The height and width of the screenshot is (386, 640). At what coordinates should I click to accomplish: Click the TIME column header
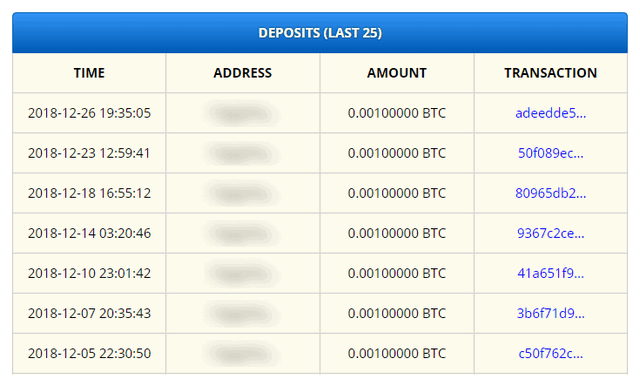tap(89, 73)
